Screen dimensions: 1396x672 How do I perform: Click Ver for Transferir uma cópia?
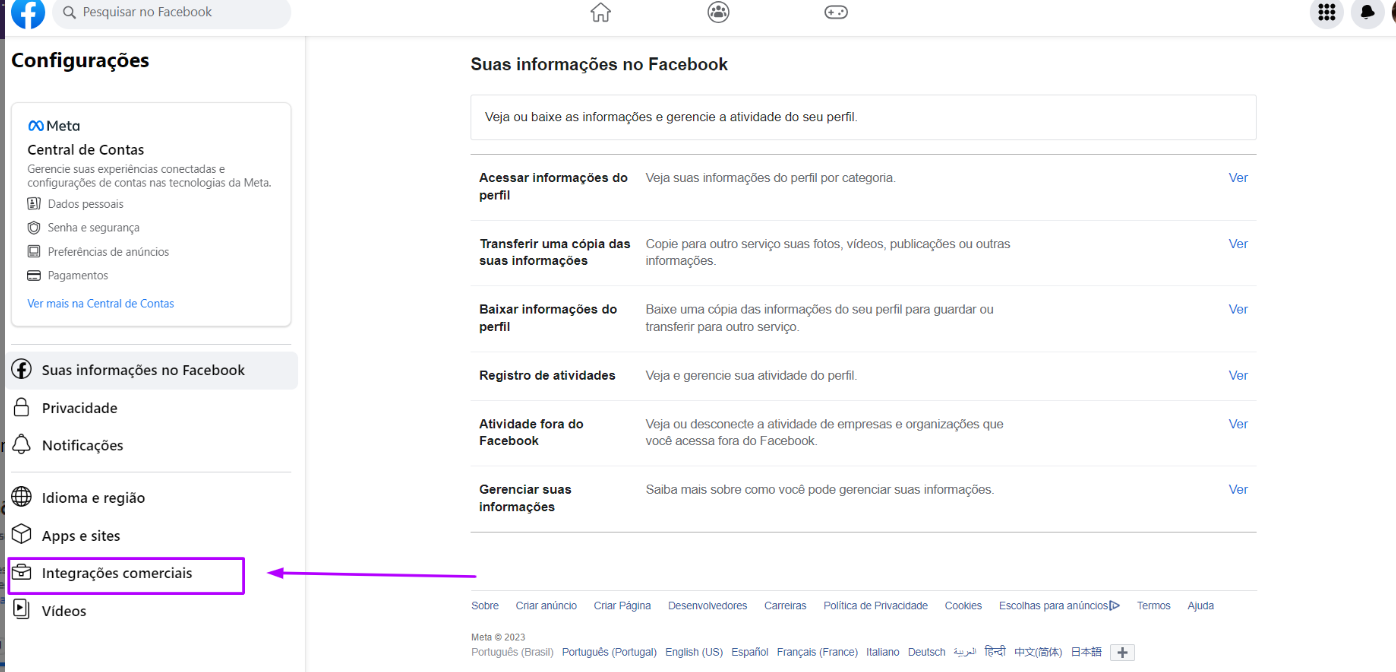tap(1238, 243)
